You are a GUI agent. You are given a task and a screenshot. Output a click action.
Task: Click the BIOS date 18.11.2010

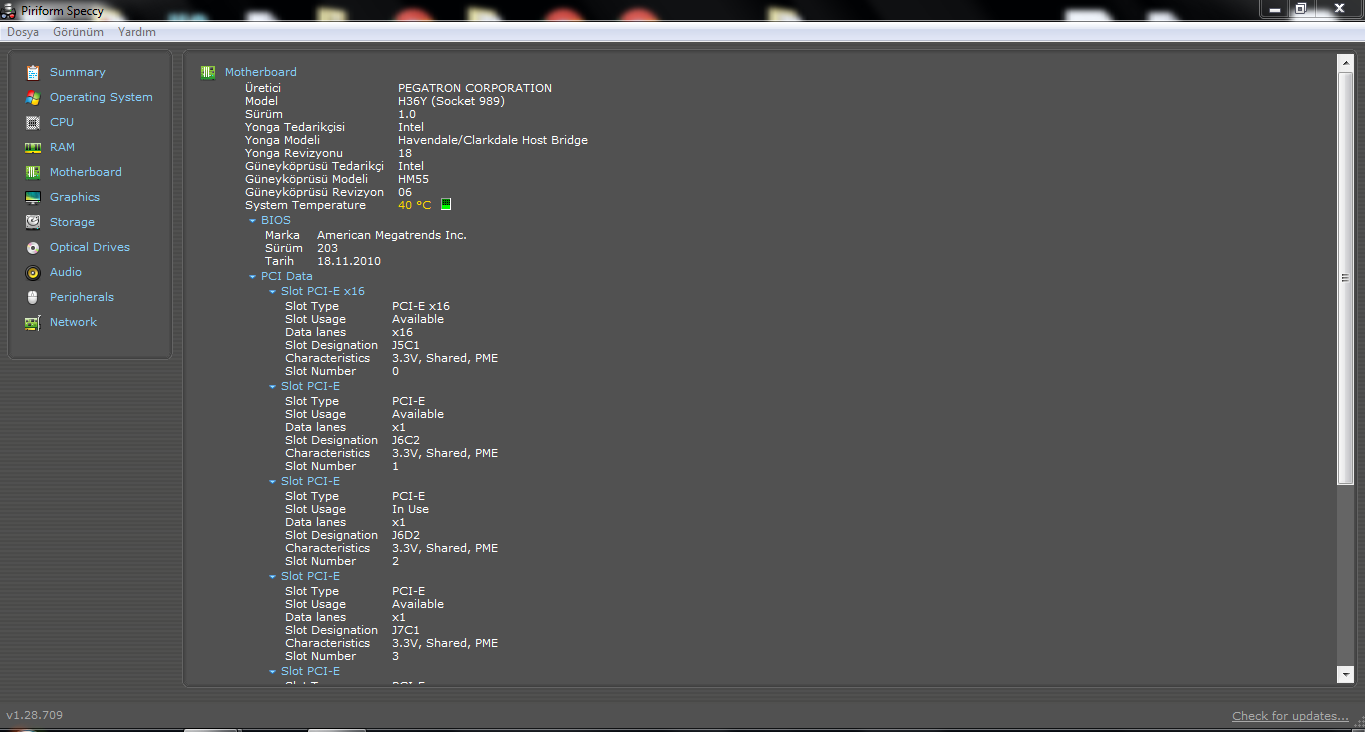coord(349,261)
